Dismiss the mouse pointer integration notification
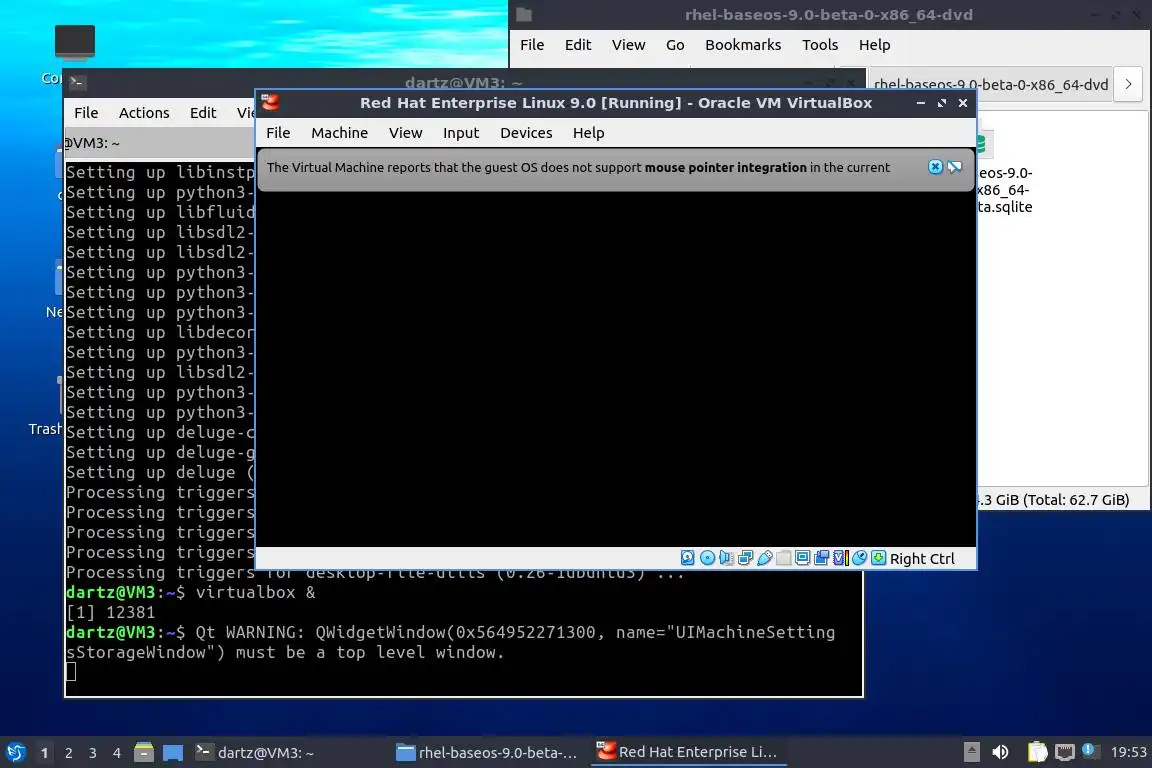This screenshot has height=768, width=1152. click(935, 167)
